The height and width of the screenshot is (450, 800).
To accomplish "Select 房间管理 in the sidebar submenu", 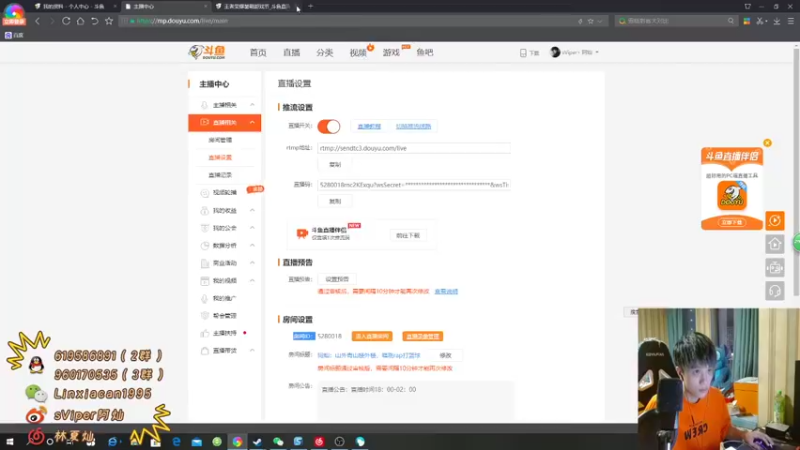I will (220, 140).
